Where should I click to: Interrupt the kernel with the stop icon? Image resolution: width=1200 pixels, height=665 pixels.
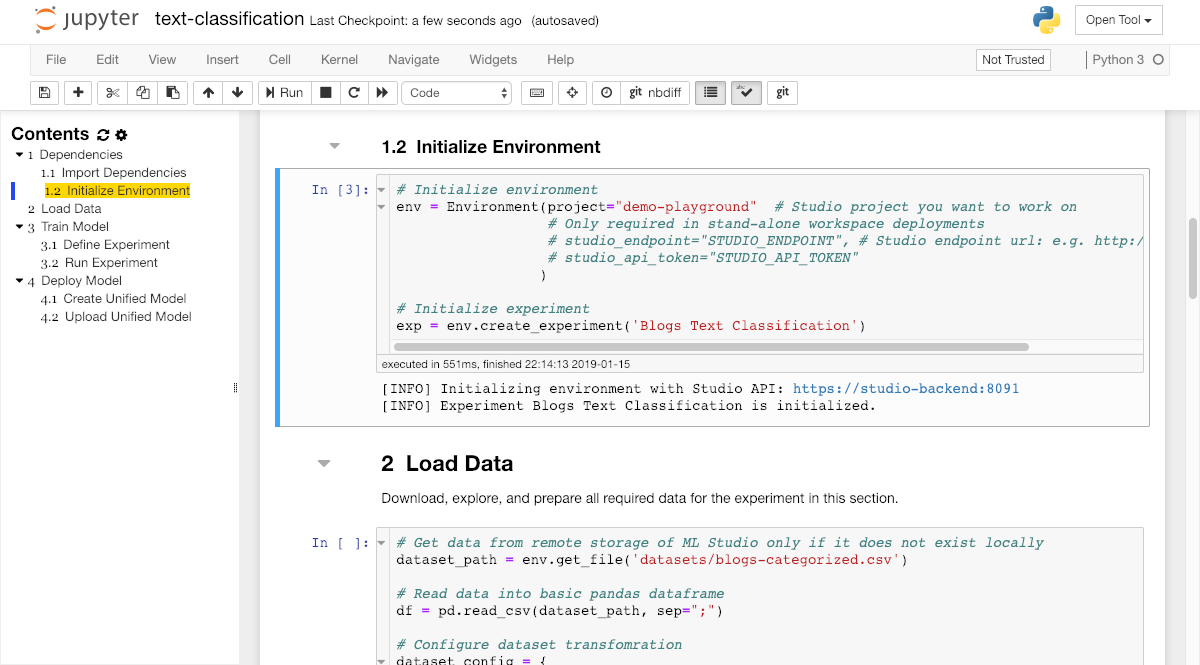pos(325,93)
